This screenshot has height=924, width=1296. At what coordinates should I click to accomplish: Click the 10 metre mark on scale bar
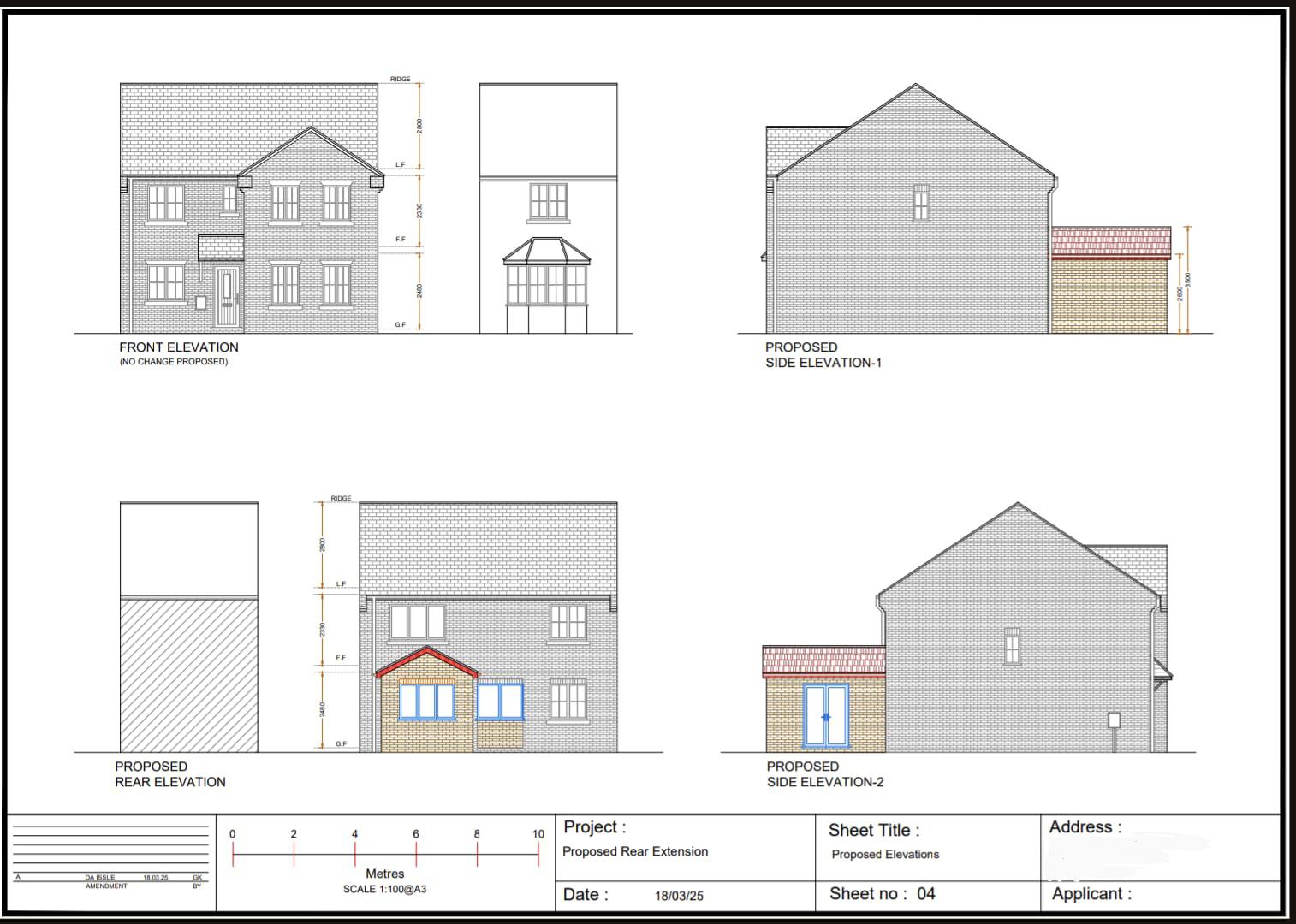click(x=538, y=834)
